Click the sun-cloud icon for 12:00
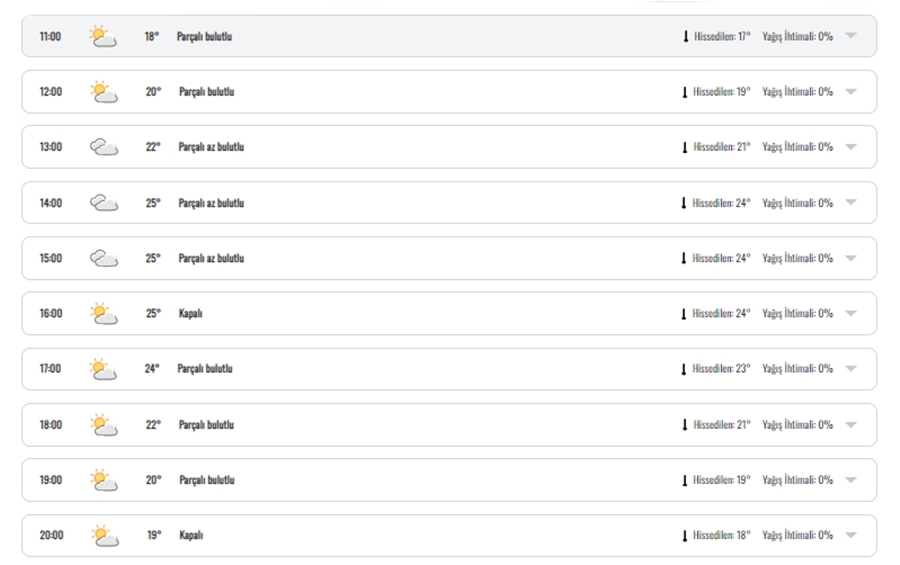The image size is (900, 565). click(104, 92)
